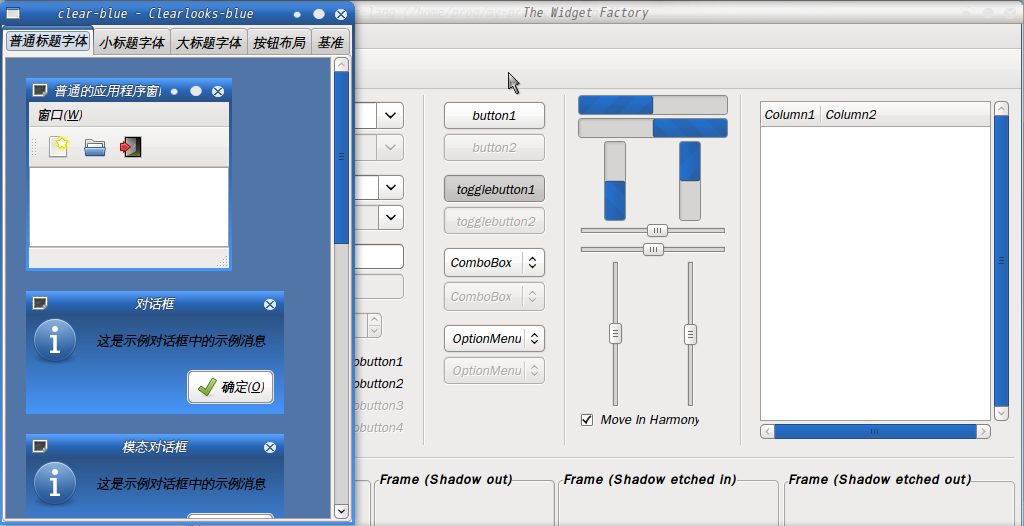The width and height of the screenshot is (1024, 526).
Task: Click the window menu icon of 模态对话框 title bar
Action: click(x=40, y=446)
